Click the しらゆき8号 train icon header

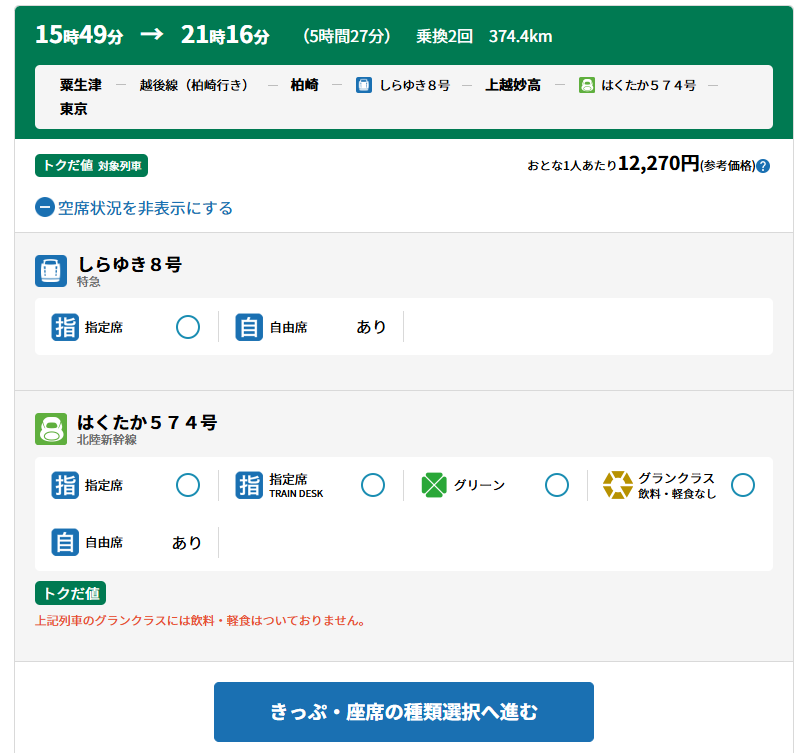click(x=51, y=269)
